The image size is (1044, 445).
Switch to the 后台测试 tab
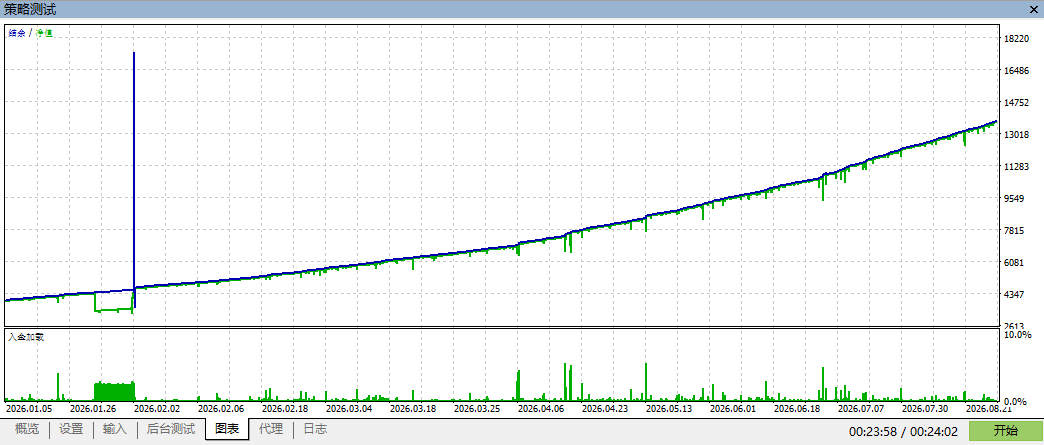pos(170,430)
